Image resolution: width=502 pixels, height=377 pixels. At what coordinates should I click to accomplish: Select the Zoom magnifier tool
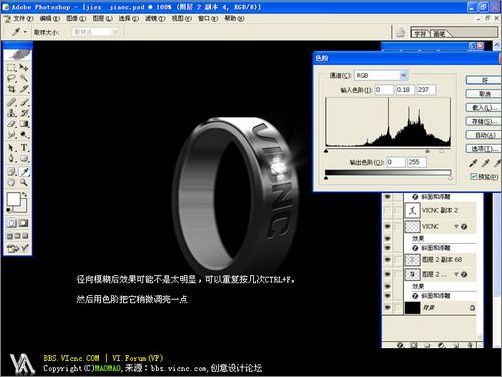[24, 182]
